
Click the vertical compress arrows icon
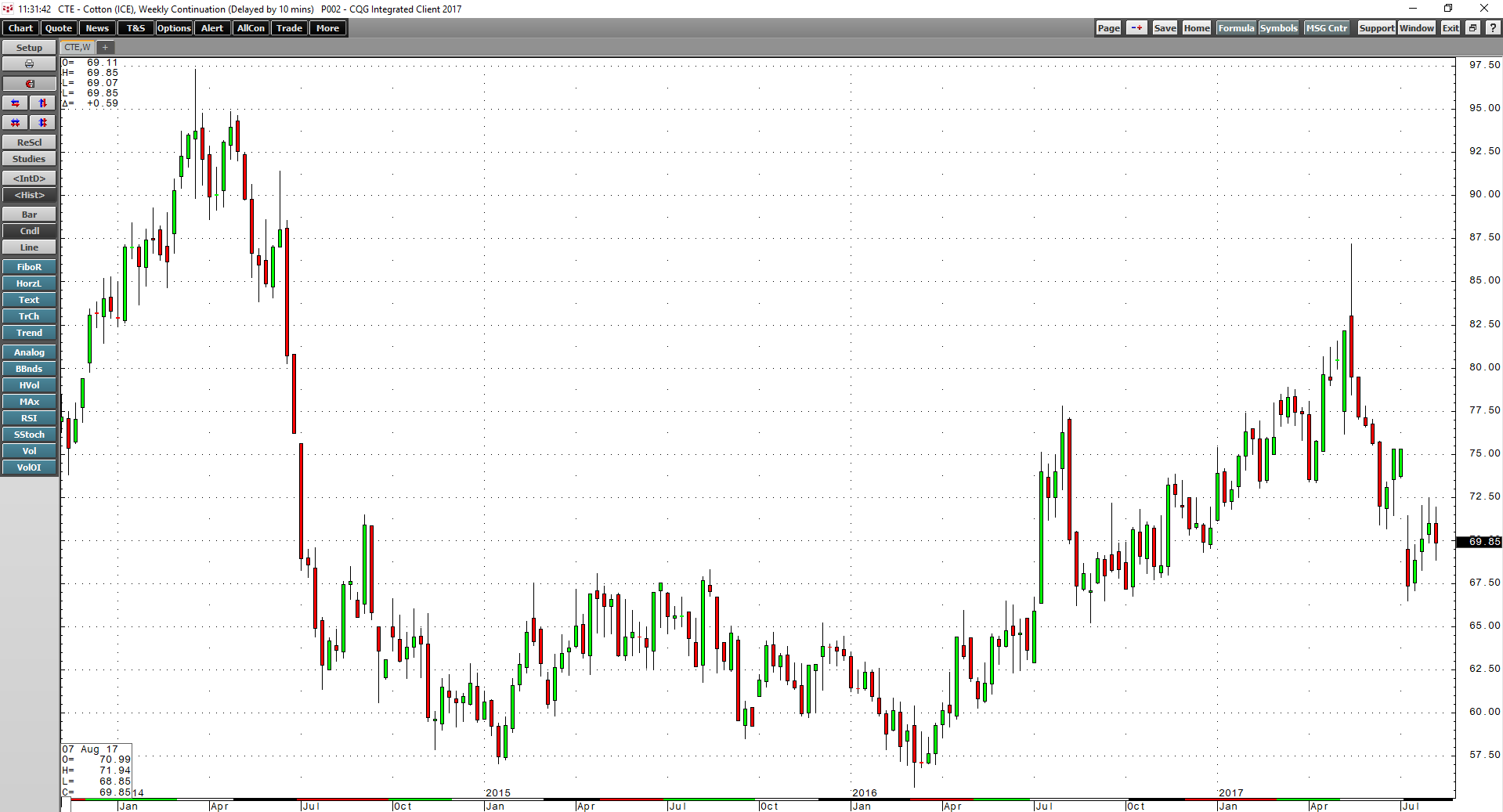[x=42, y=122]
